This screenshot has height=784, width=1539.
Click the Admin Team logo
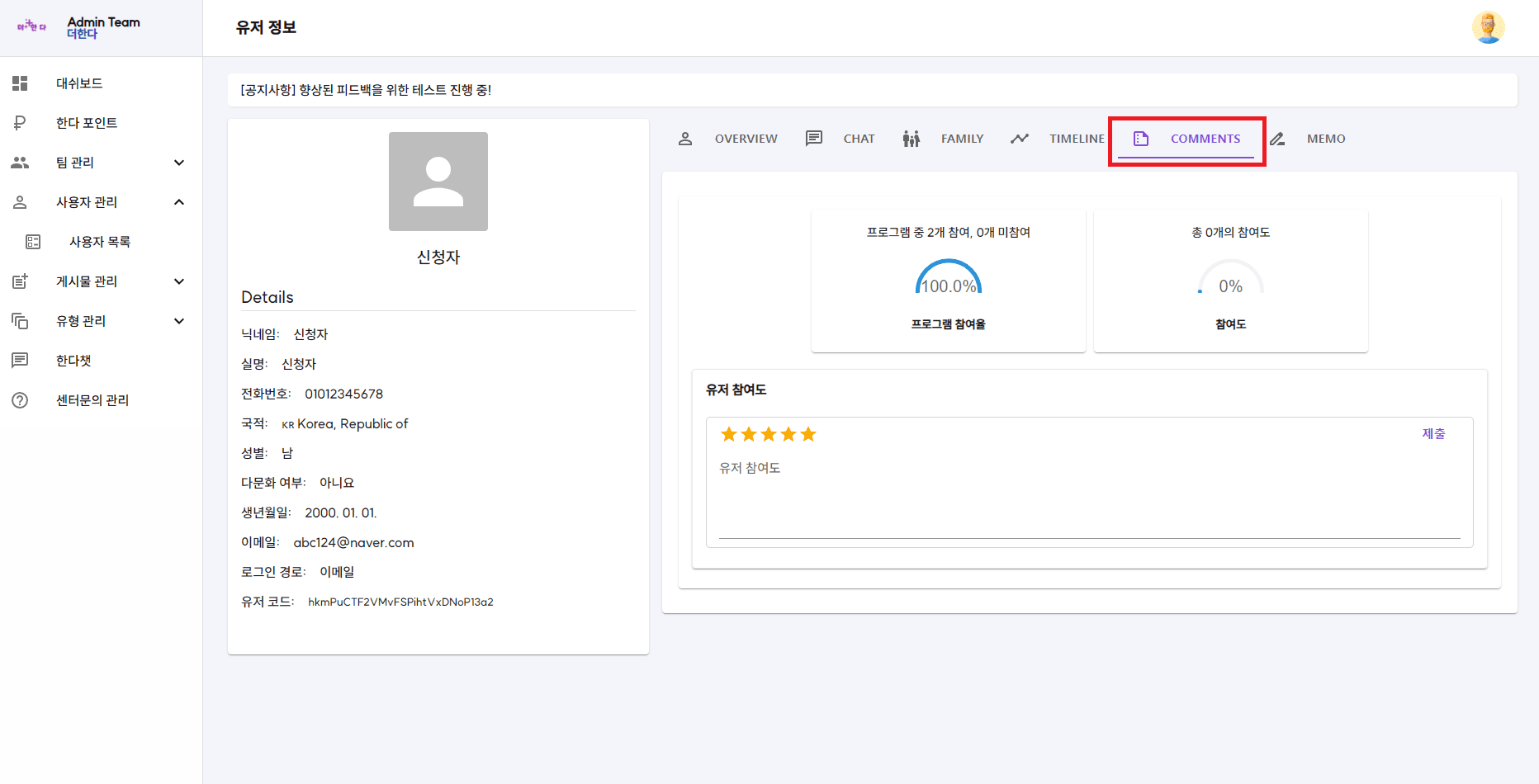(32, 27)
